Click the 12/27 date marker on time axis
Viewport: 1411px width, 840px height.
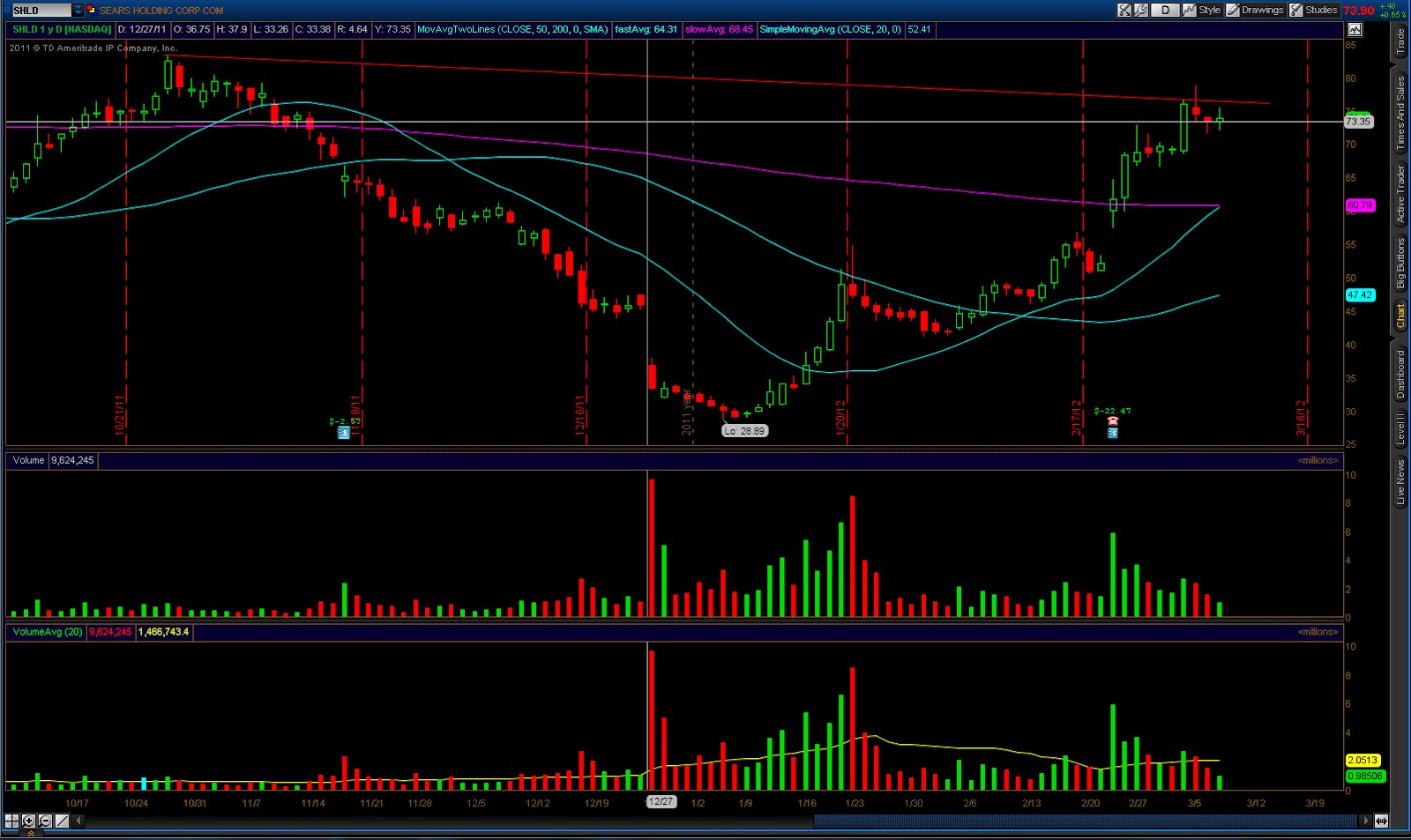(661, 801)
